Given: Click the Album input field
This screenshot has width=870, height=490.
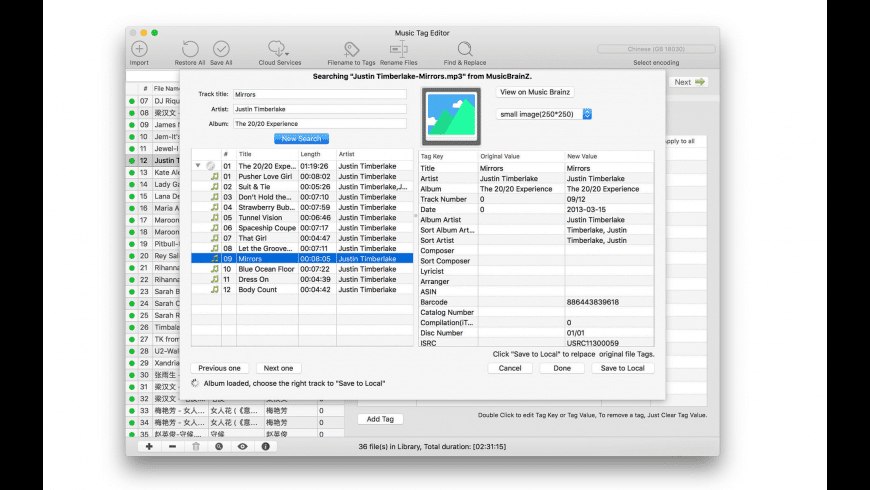Looking at the screenshot, I should tap(320, 123).
